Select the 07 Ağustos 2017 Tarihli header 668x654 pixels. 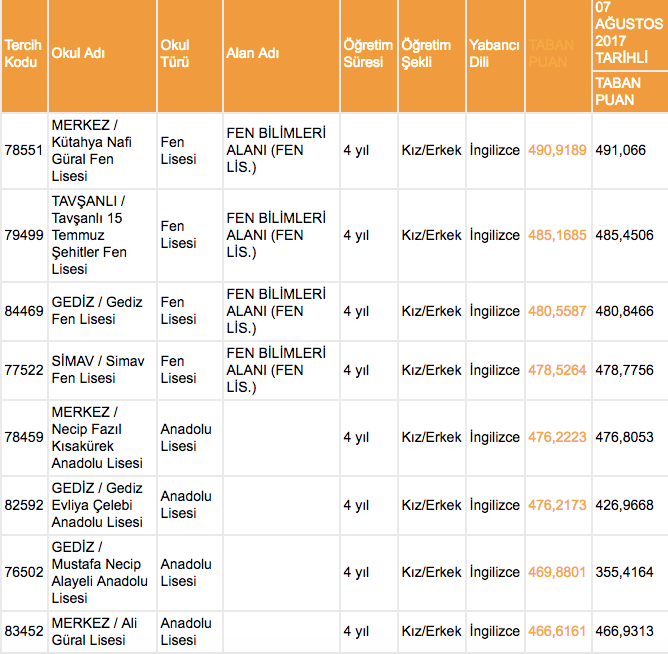[x=628, y=33]
